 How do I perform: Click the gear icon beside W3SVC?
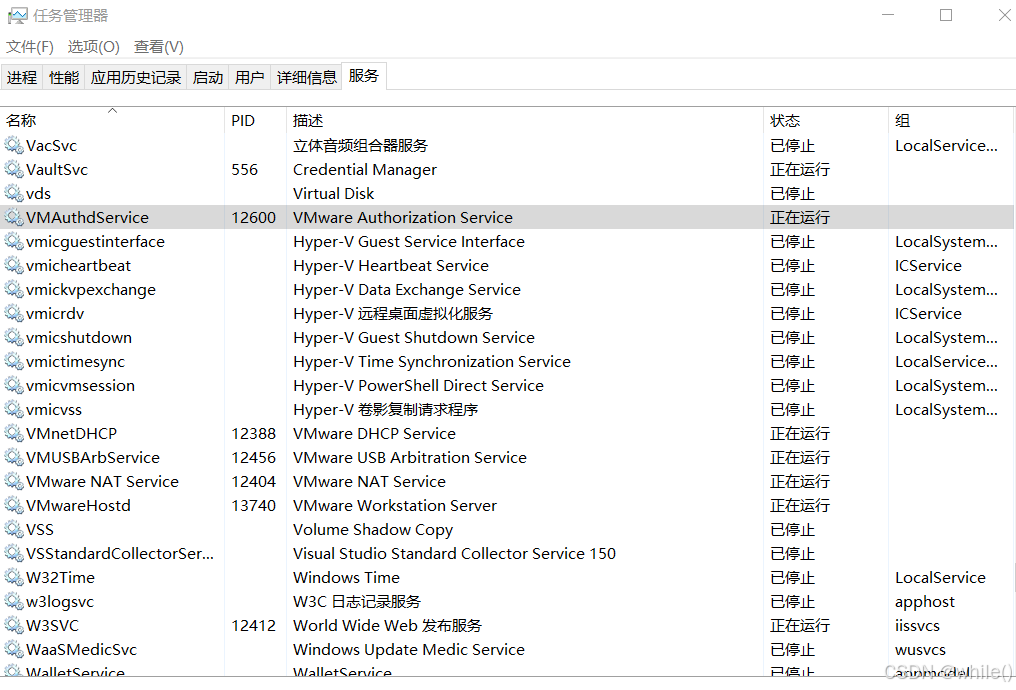click(14, 625)
